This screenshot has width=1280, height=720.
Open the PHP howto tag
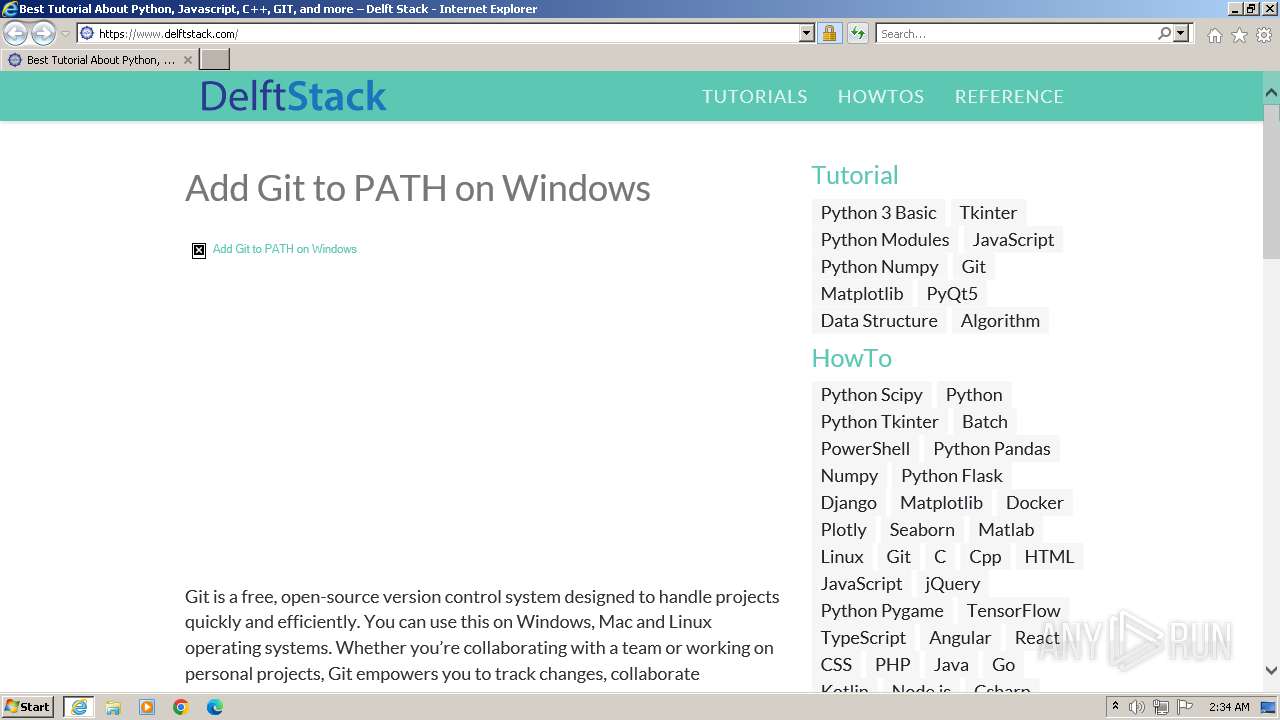[892, 664]
